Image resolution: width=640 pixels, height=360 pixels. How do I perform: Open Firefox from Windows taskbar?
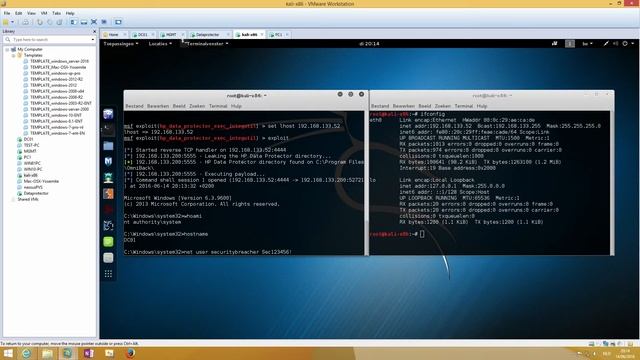130,353
